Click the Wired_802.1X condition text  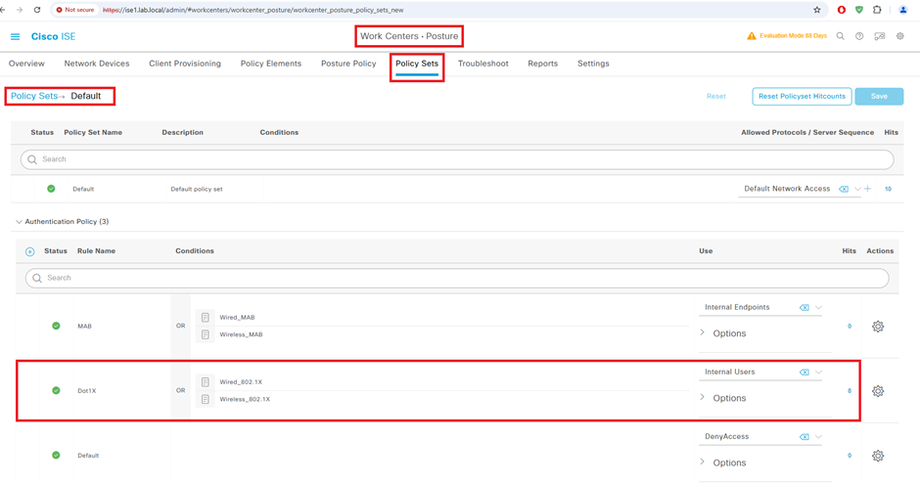point(241,382)
